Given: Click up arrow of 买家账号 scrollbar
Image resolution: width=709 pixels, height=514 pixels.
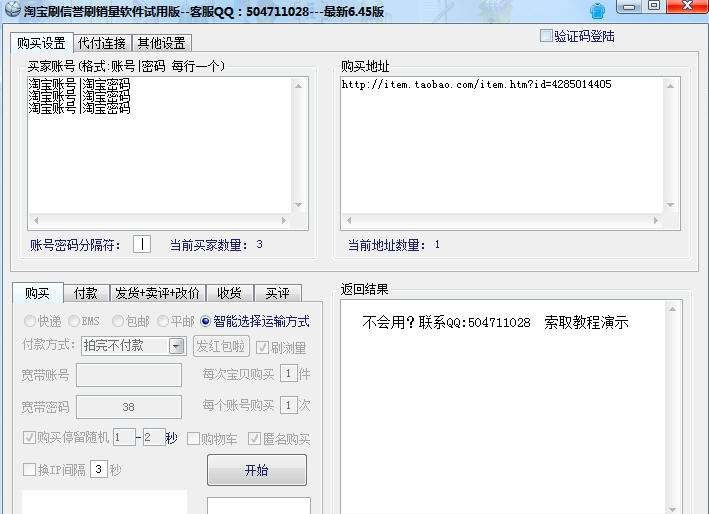Looking at the screenshot, I should (298, 85).
